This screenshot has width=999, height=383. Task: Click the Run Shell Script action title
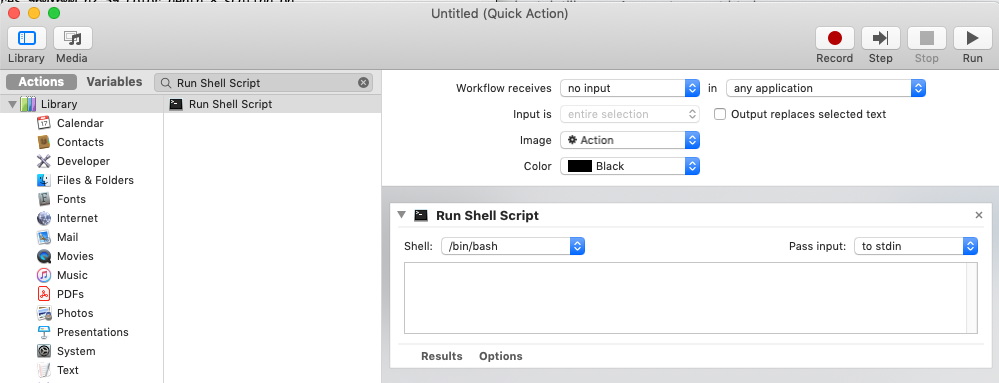(x=487, y=215)
